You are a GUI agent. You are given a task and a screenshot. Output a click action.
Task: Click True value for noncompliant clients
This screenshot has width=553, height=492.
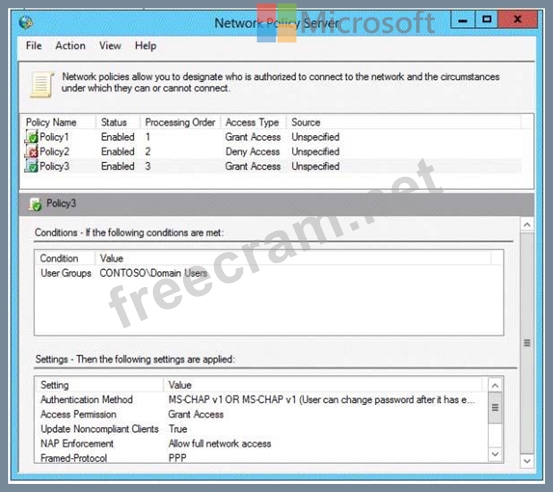(x=178, y=429)
